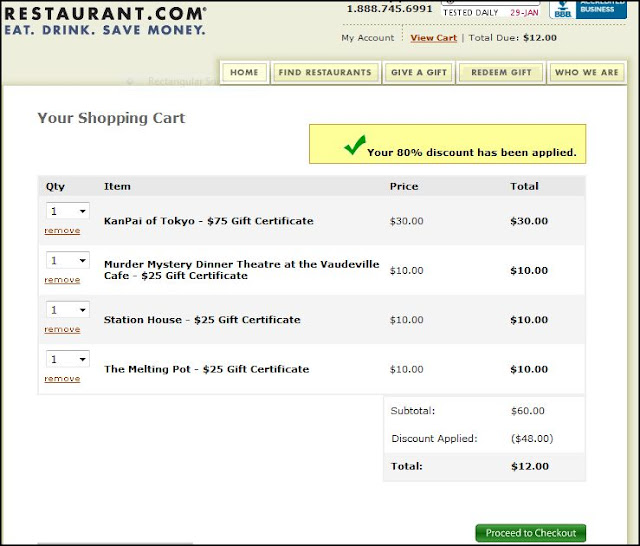Click Proceed to Checkout button
This screenshot has width=640, height=546.
(x=531, y=533)
